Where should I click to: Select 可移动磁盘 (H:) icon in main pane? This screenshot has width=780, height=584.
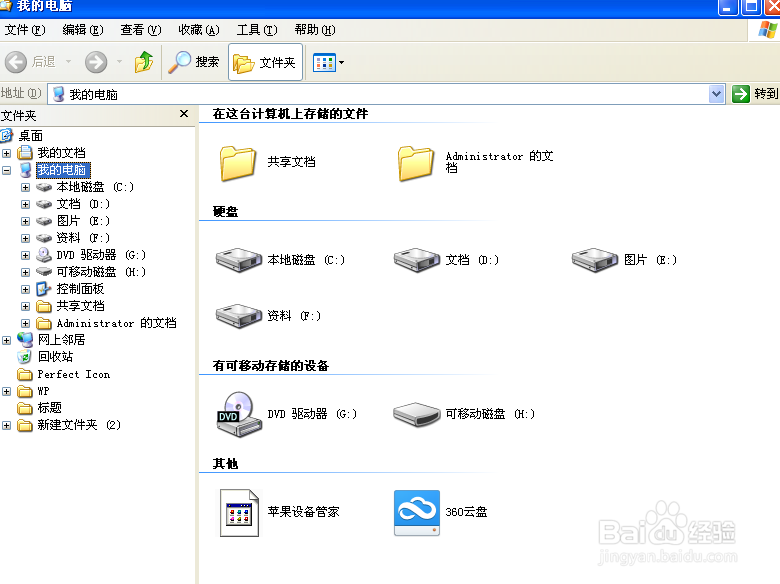pos(417,414)
